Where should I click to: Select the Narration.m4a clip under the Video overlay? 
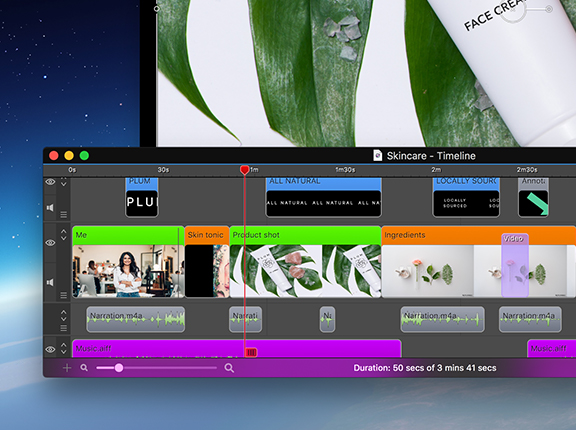pyautogui.click(x=530, y=319)
